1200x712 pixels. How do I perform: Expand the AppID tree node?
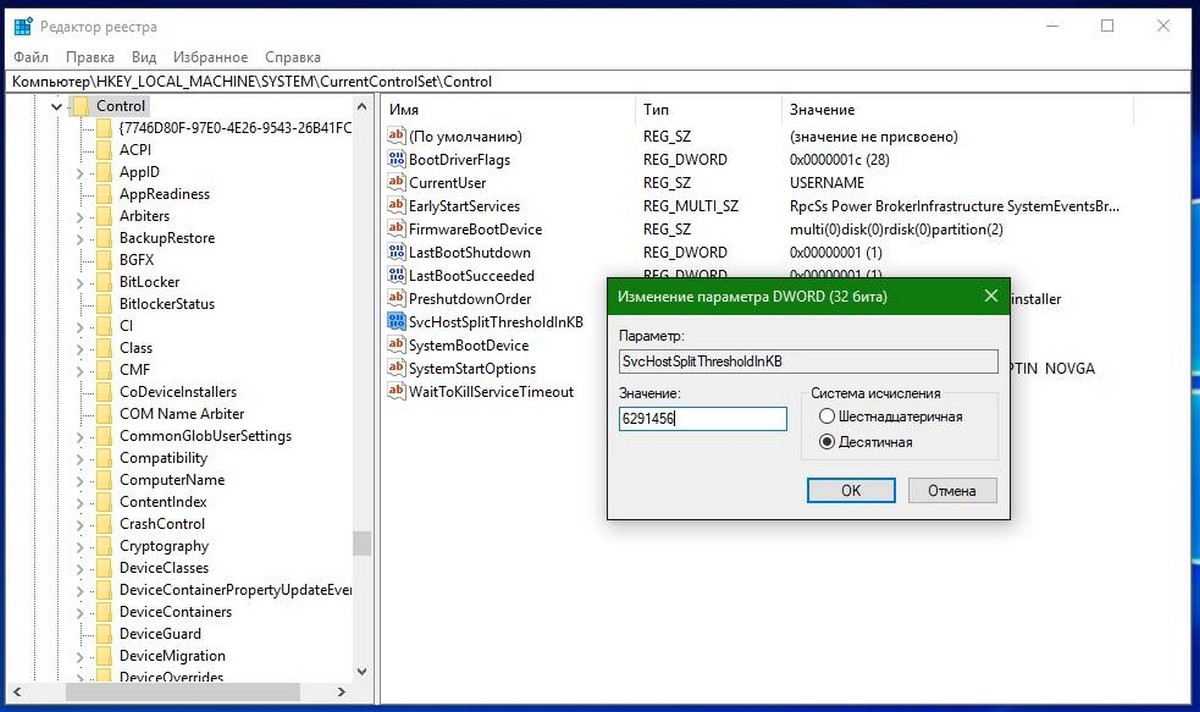[x=80, y=172]
